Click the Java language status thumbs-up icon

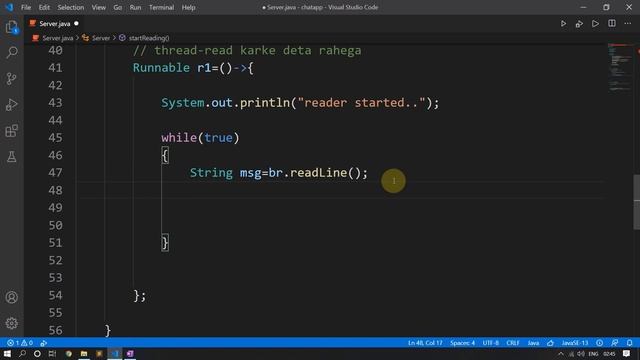(x=550, y=343)
